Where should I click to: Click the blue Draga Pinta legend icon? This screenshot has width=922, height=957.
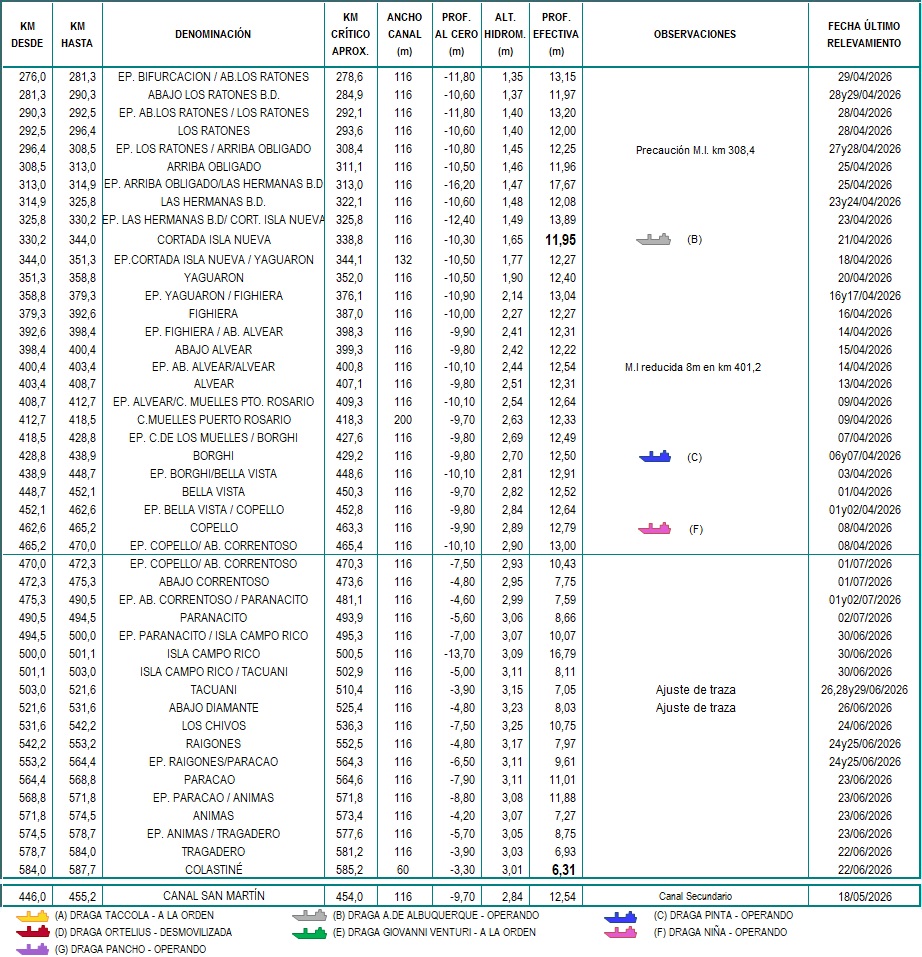[621, 916]
